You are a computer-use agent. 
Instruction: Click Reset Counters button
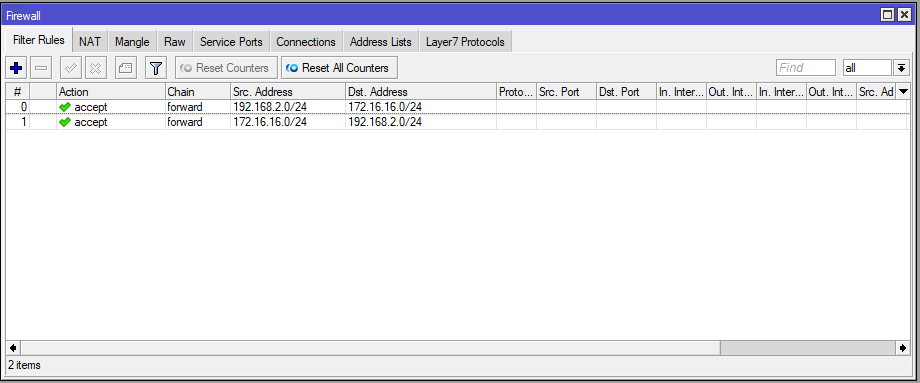226,68
